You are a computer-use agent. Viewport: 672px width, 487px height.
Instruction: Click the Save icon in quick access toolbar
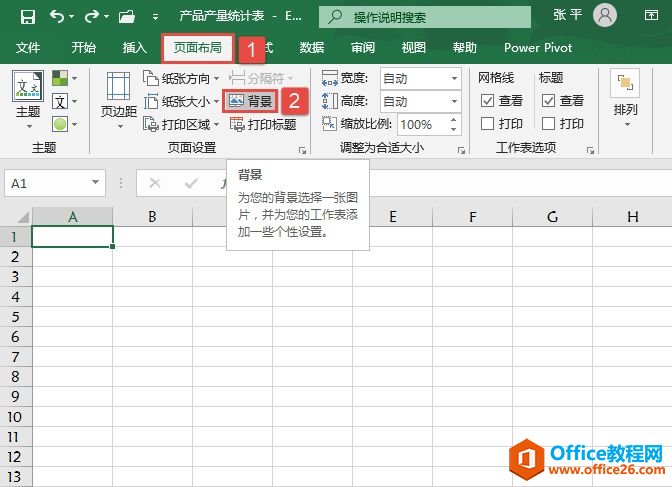tap(28, 17)
